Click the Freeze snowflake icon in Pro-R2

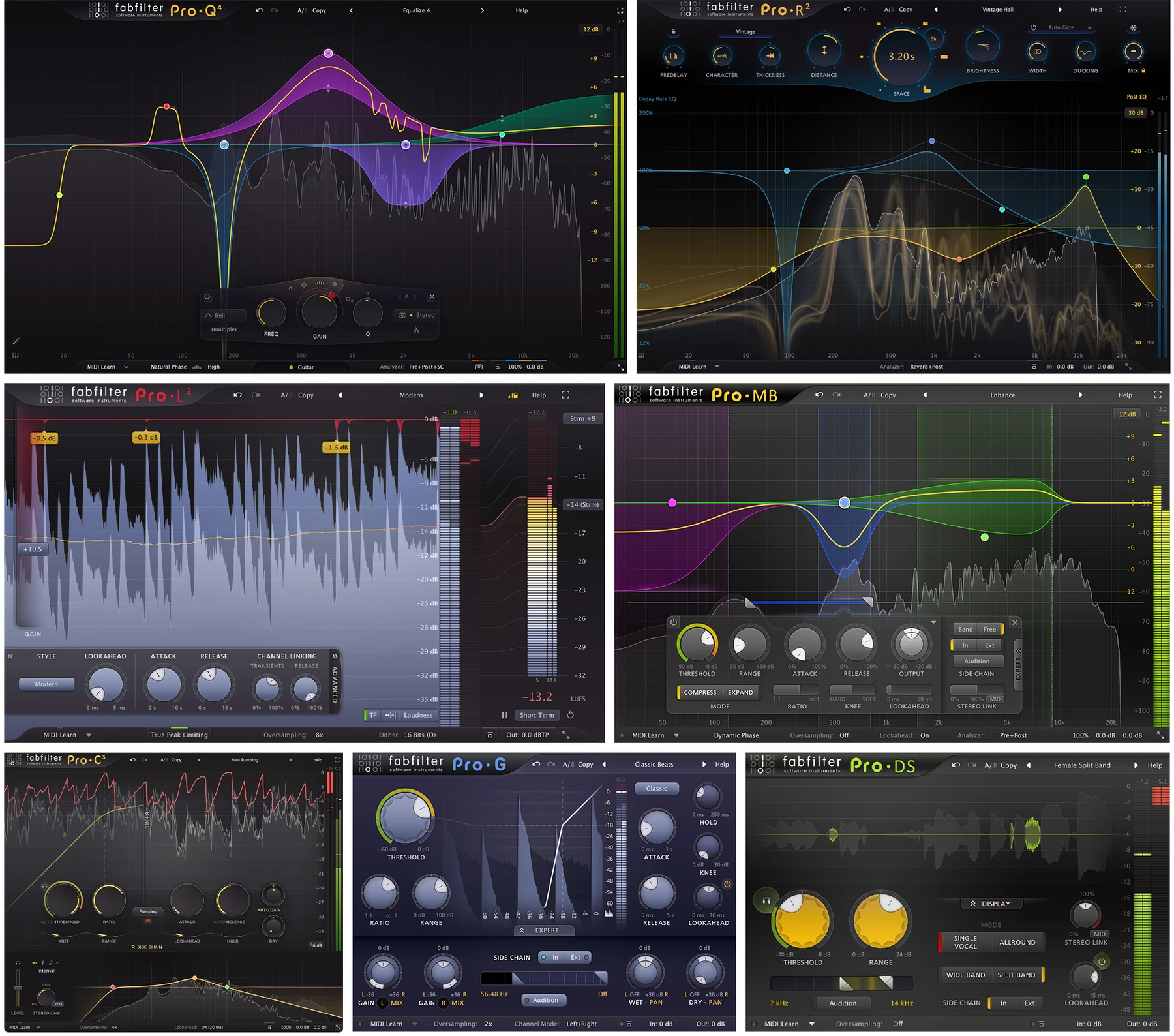(1134, 28)
